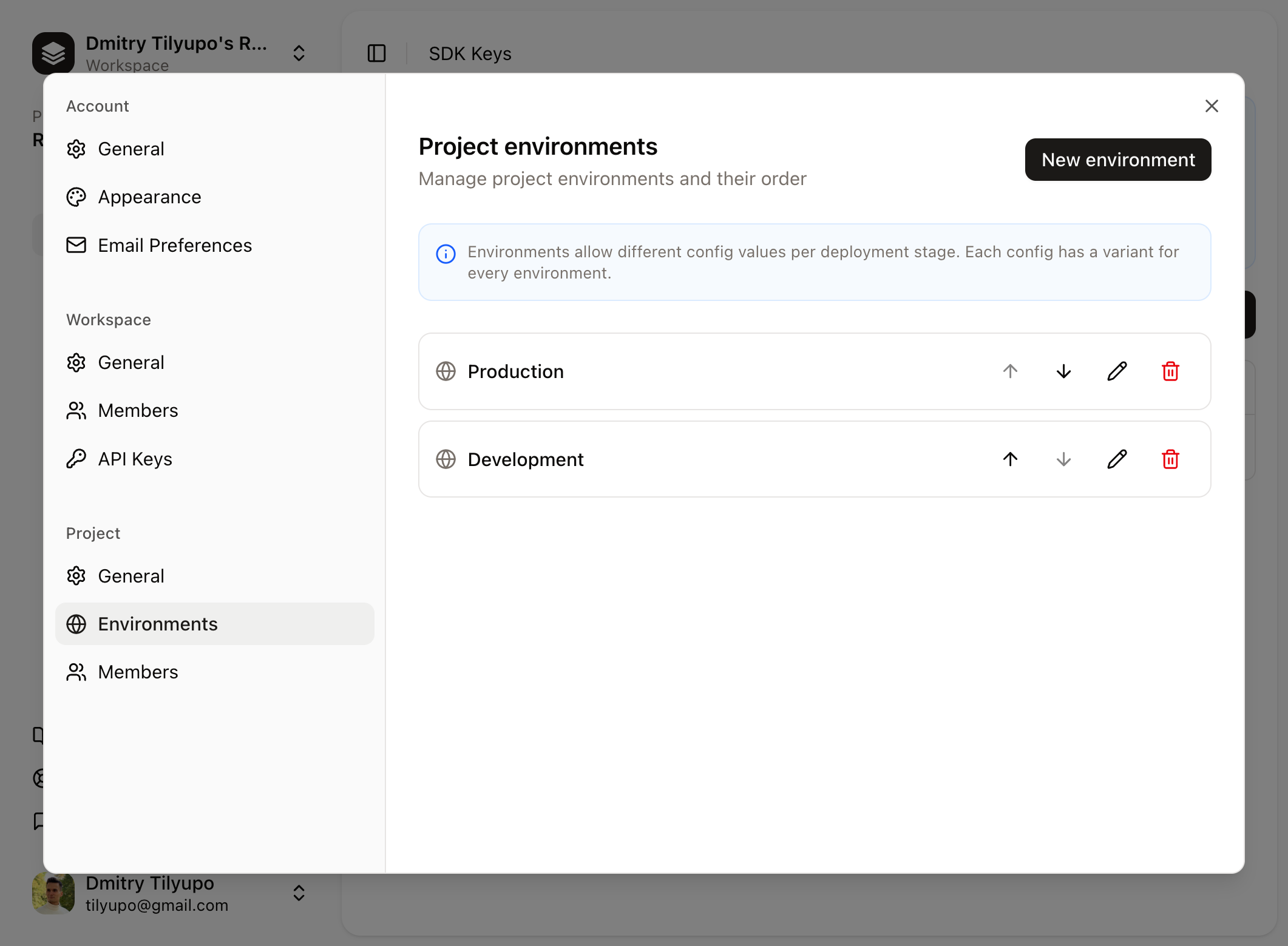
Task: Open Project Members settings
Action: pyautogui.click(x=138, y=672)
